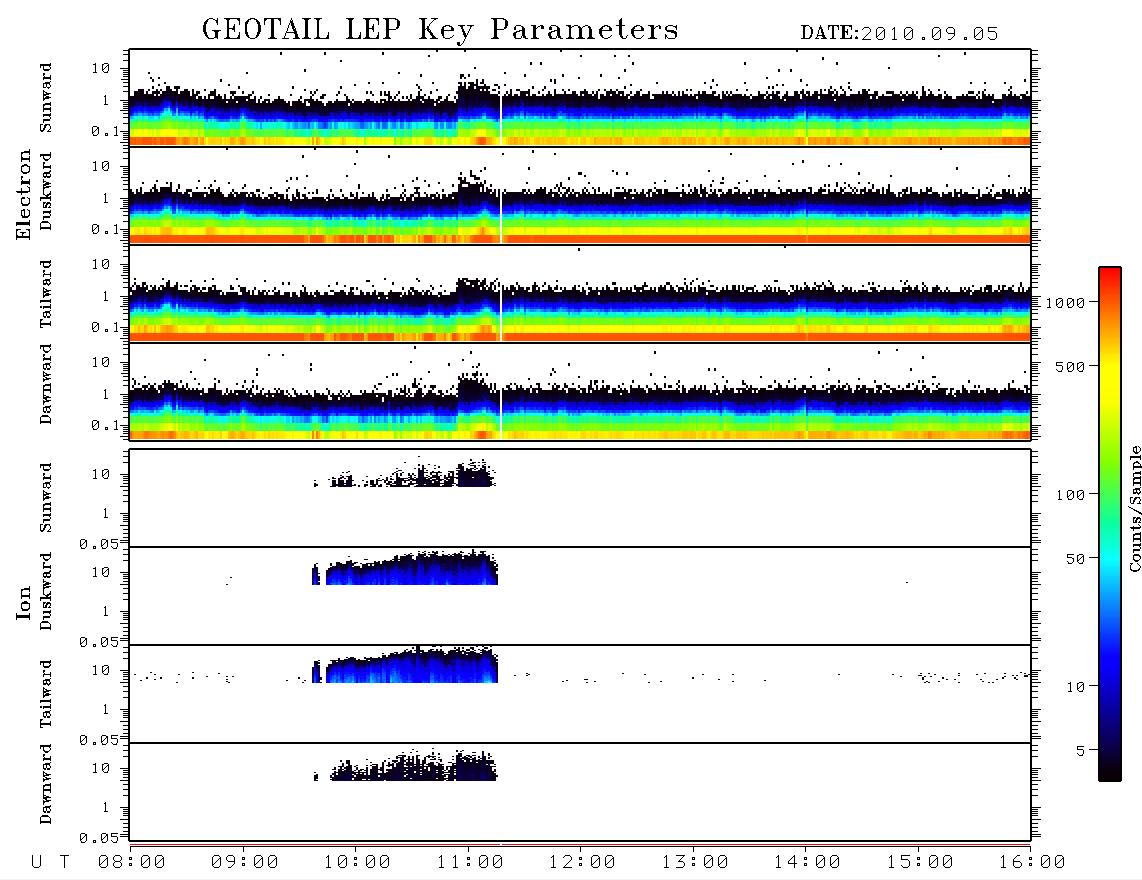Select the Electron Tailward axis label
Viewport: 1142px width, 880px height.
[46, 294]
